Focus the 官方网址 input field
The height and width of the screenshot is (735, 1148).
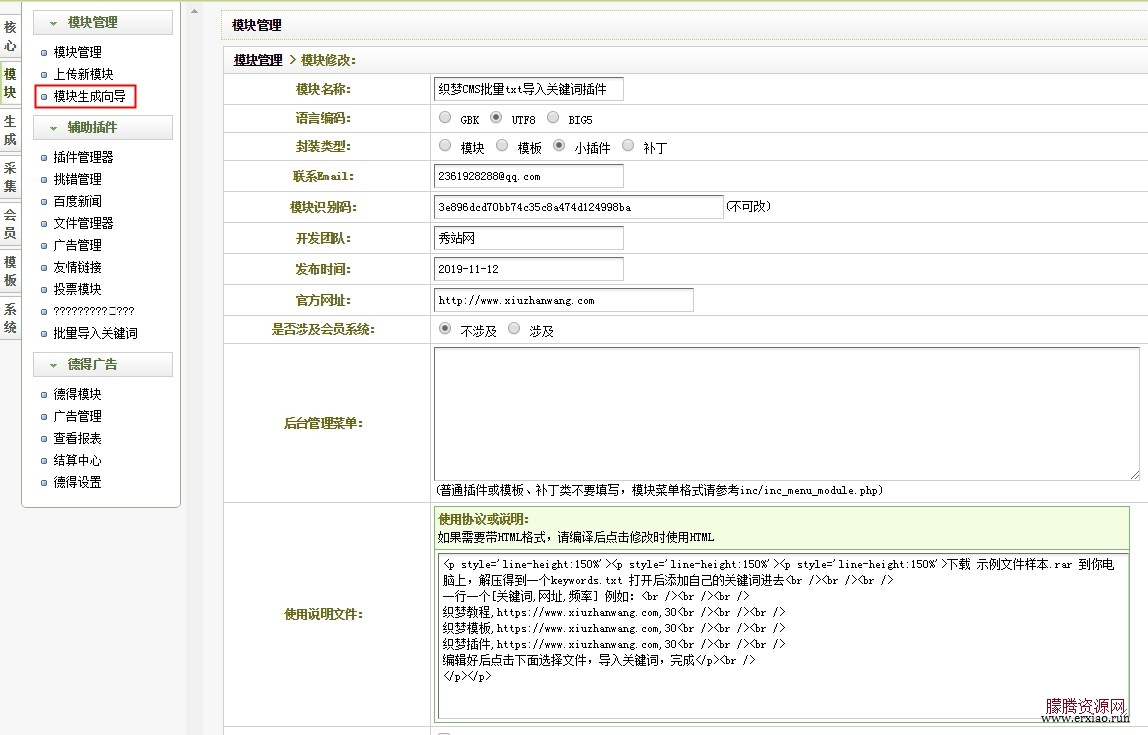point(564,300)
